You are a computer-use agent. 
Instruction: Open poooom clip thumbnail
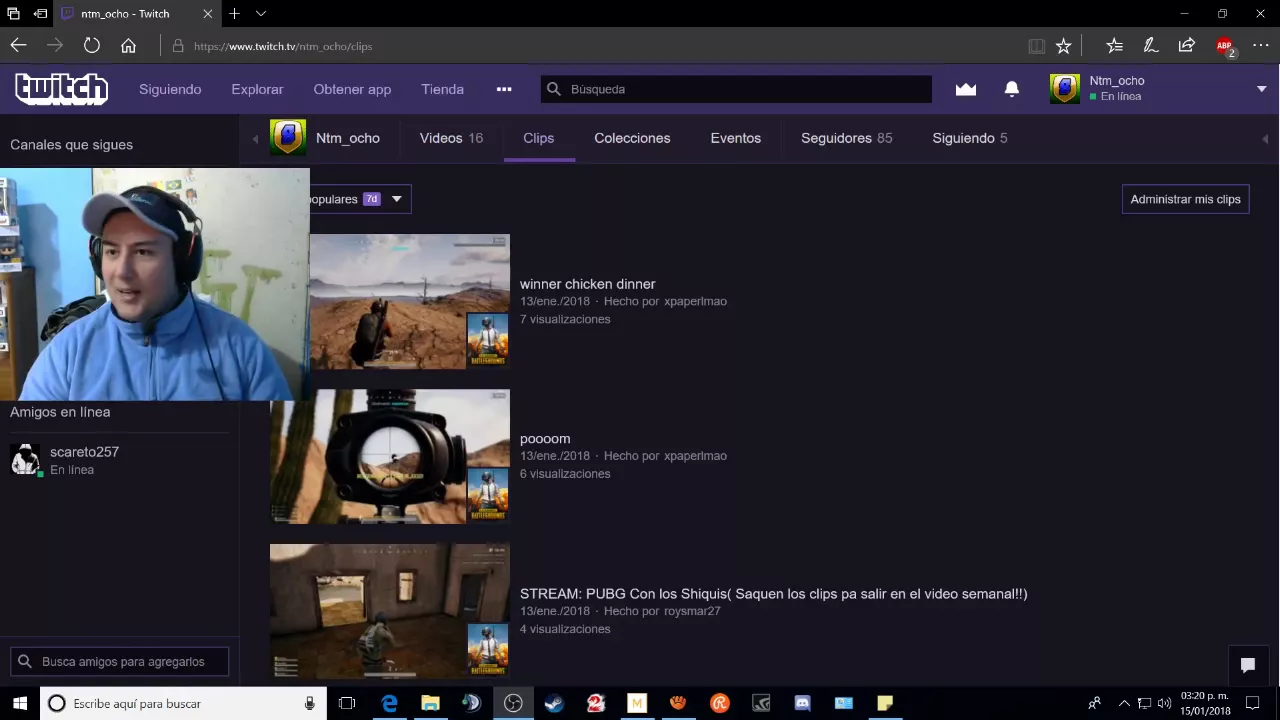[x=390, y=457]
